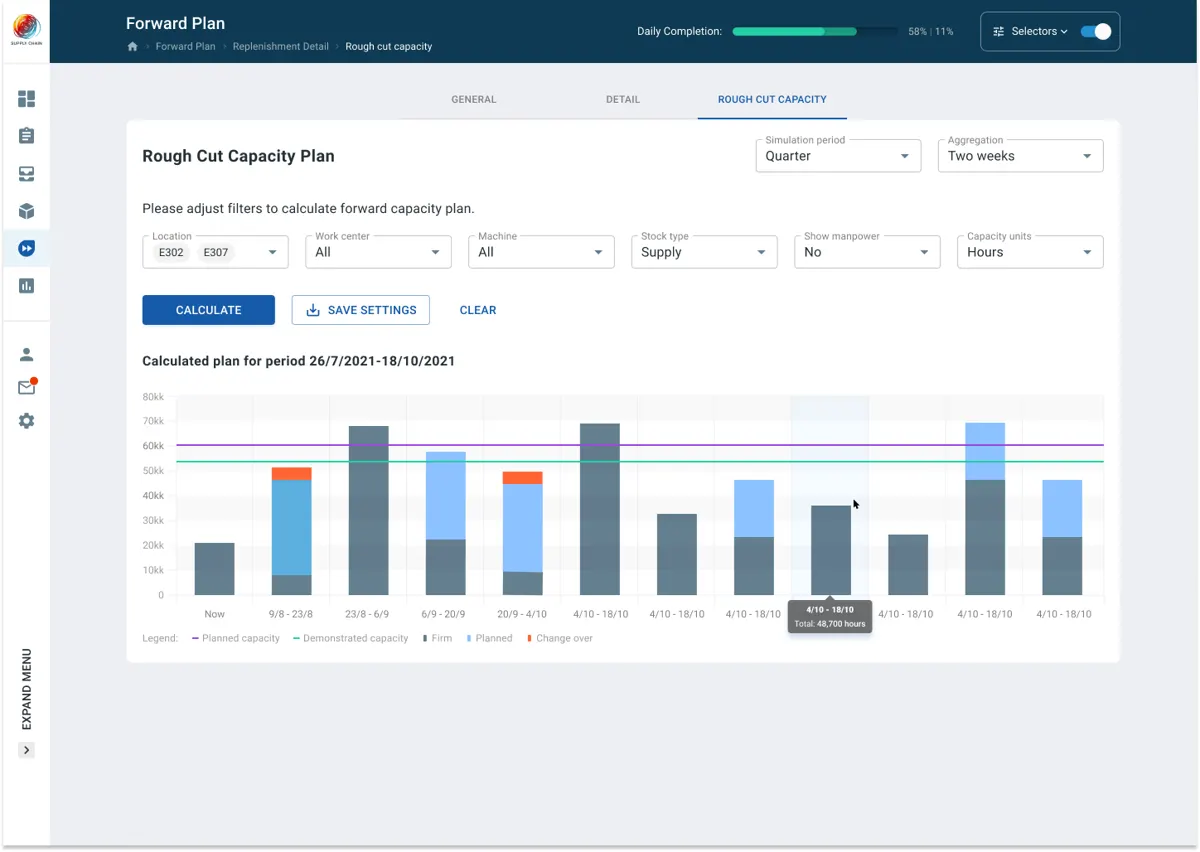Viewport: 1200px width, 852px height.
Task: Switch to the DETAIL tab
Action: tap(623, 100)
